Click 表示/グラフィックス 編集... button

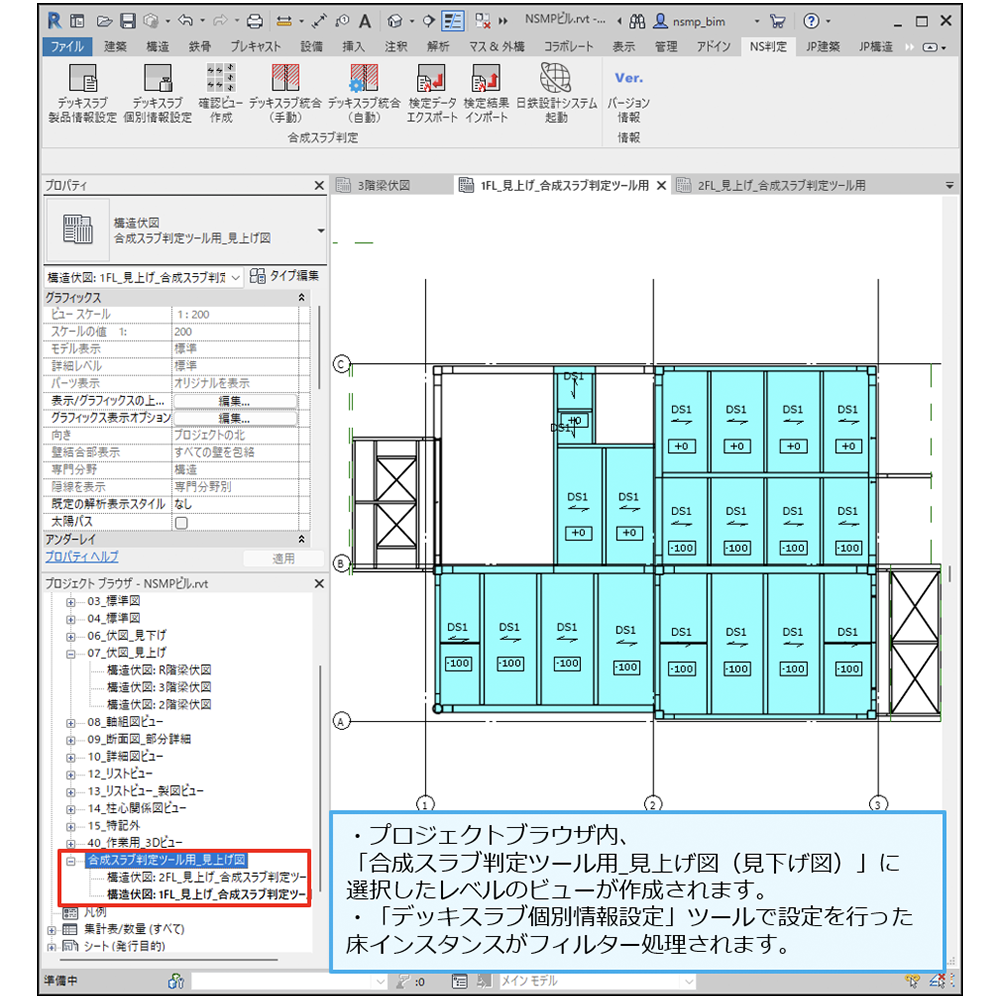(x=234, y=401)
